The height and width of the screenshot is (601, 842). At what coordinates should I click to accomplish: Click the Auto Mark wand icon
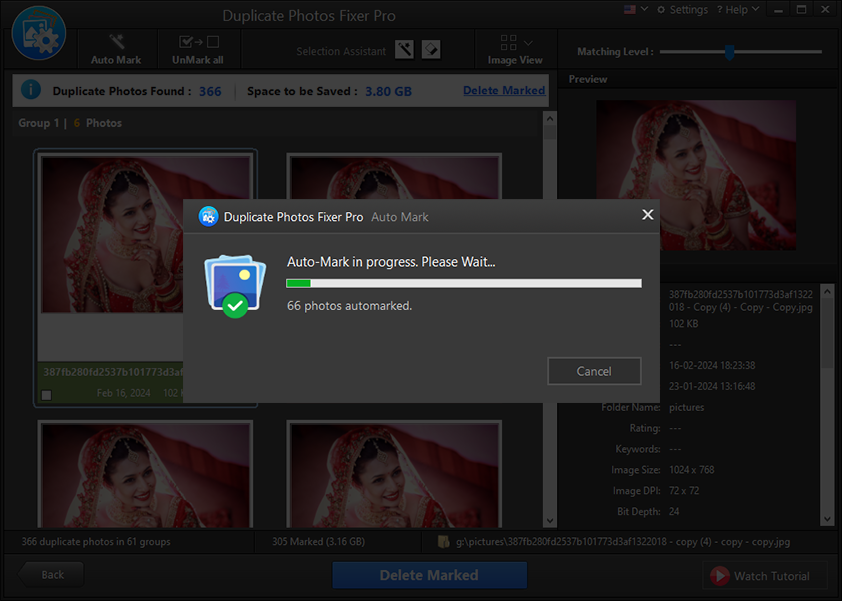point(117,41)
